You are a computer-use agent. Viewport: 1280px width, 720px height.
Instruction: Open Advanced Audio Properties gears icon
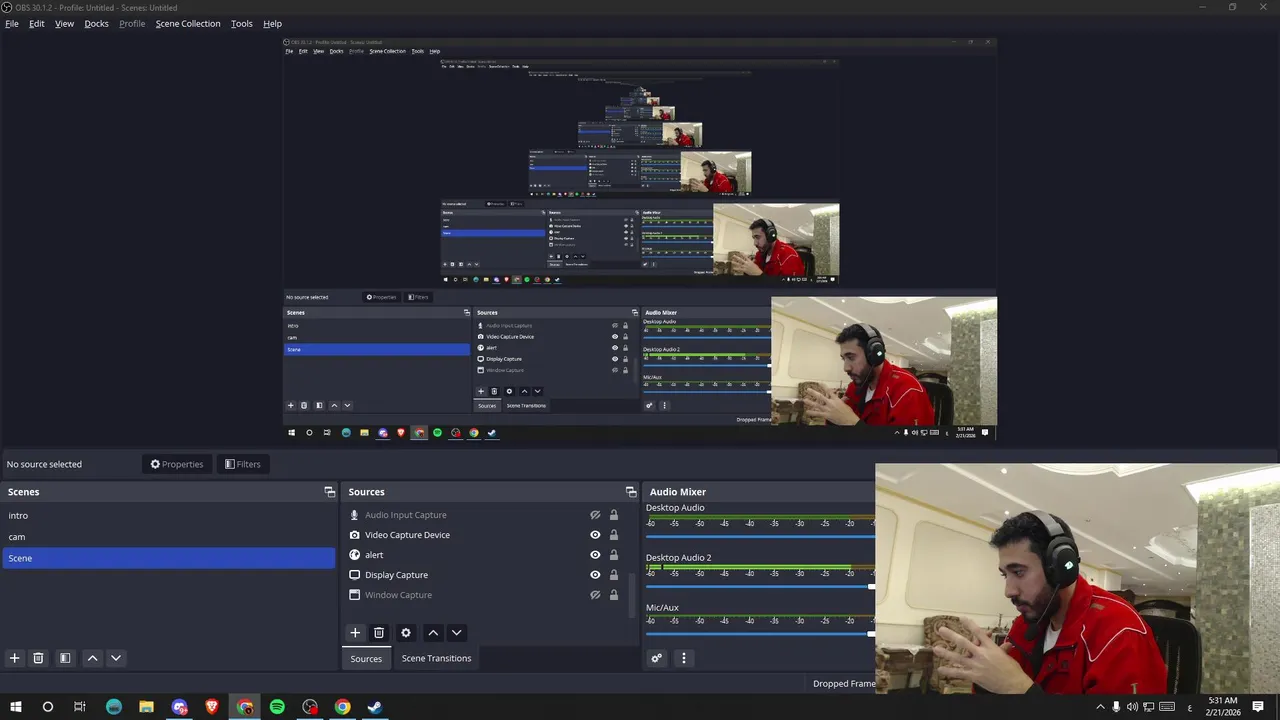pos(657,658)
